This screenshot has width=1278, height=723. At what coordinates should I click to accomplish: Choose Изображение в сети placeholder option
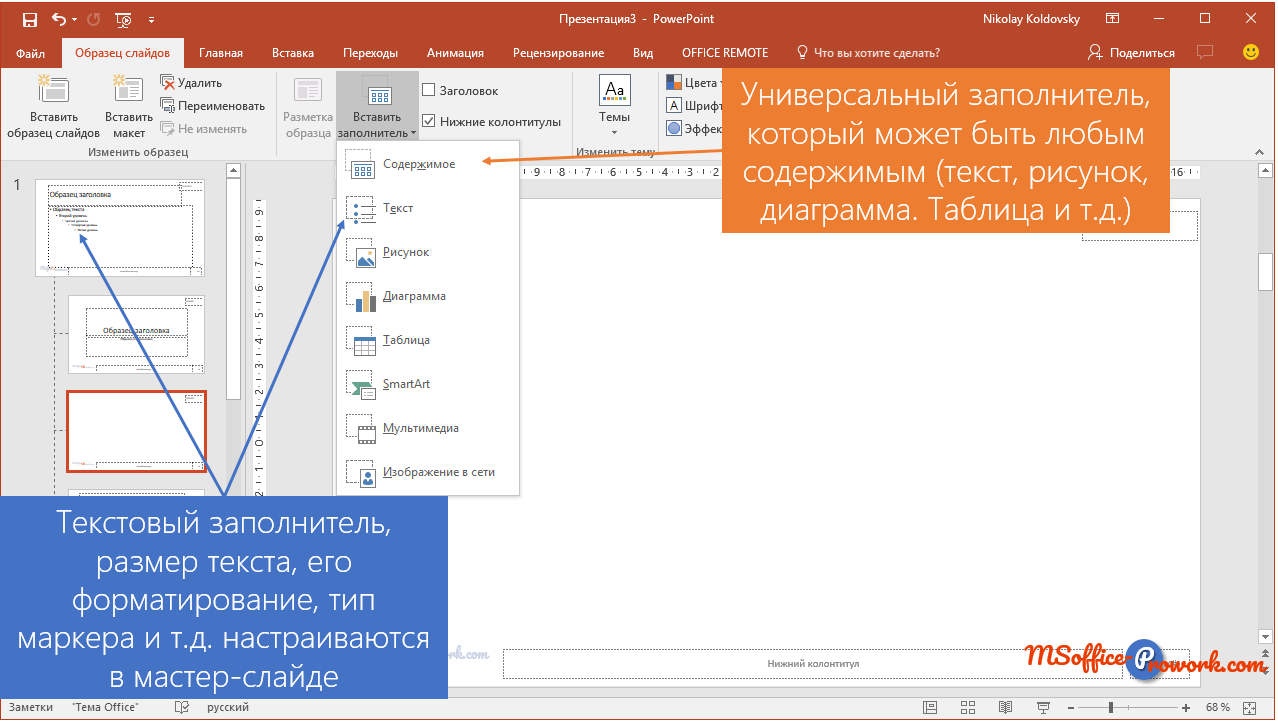pos(428,472)
